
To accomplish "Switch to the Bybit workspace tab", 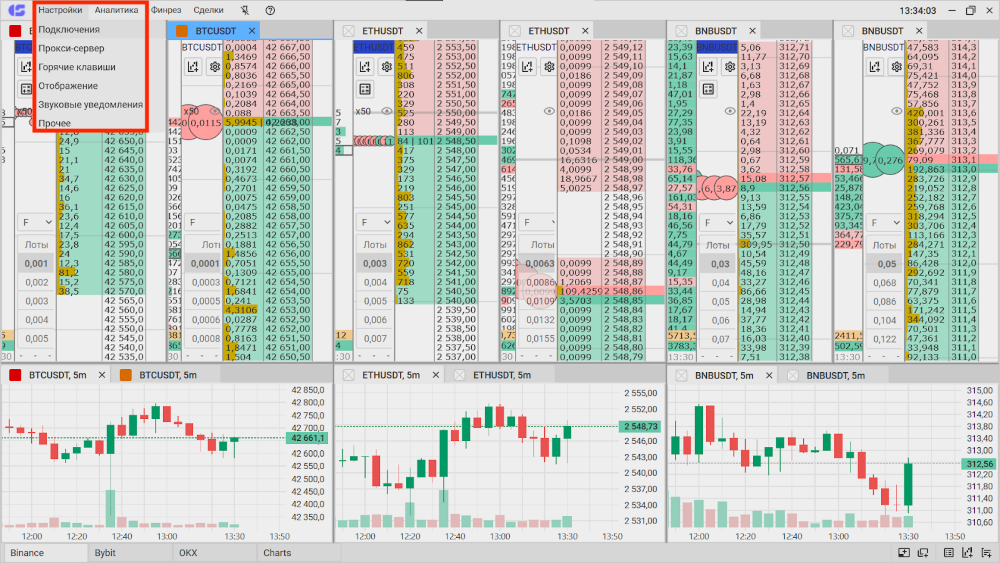I will [x=105, y=552].
